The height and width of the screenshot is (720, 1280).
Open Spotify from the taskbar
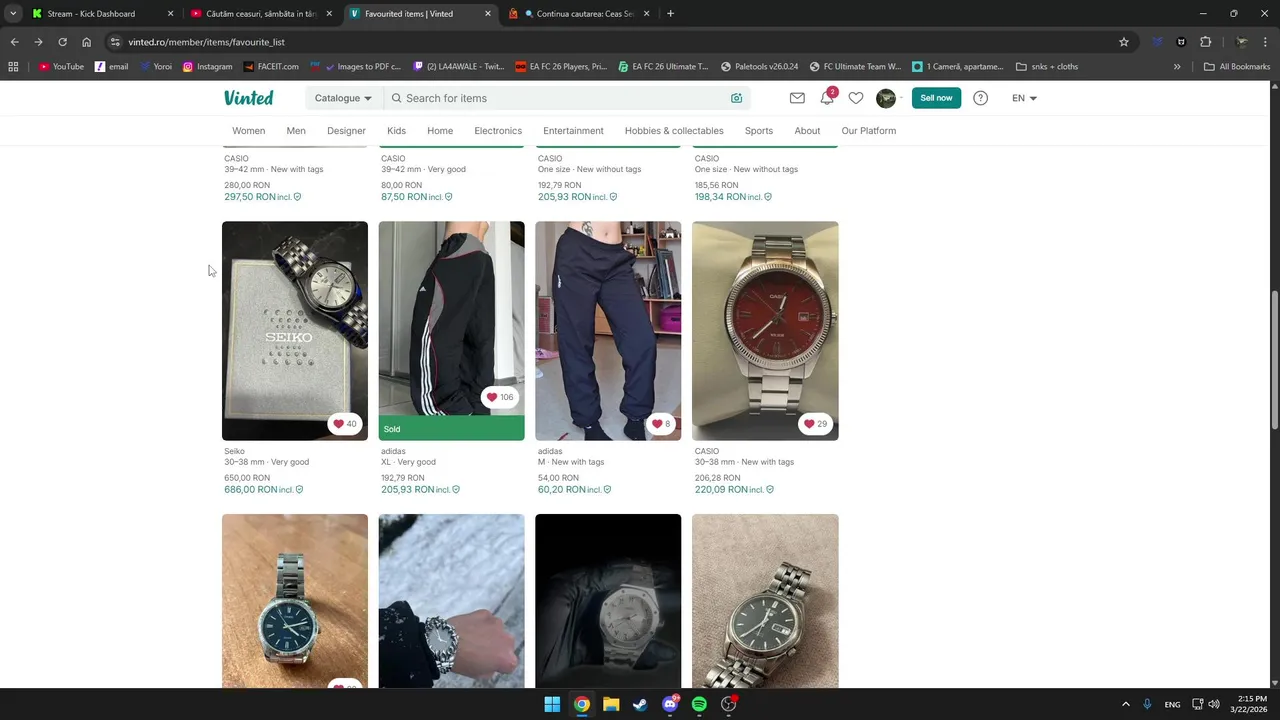pyautogui.click(x=699, y=704)
